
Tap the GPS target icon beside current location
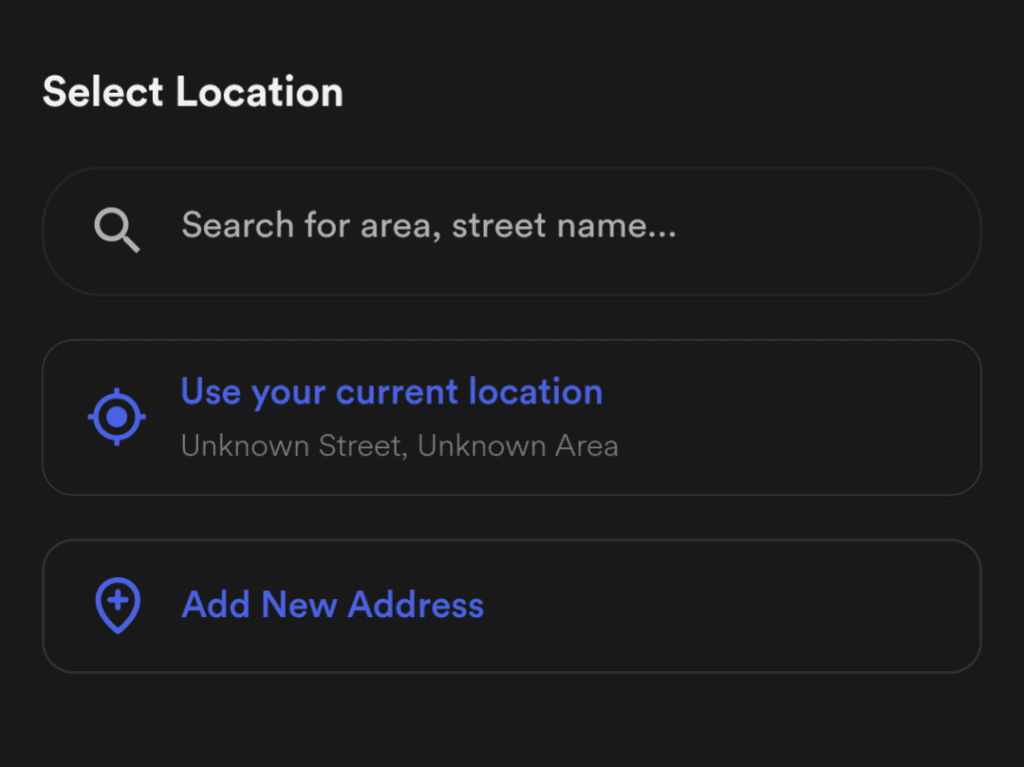click(x=117, y=416)
